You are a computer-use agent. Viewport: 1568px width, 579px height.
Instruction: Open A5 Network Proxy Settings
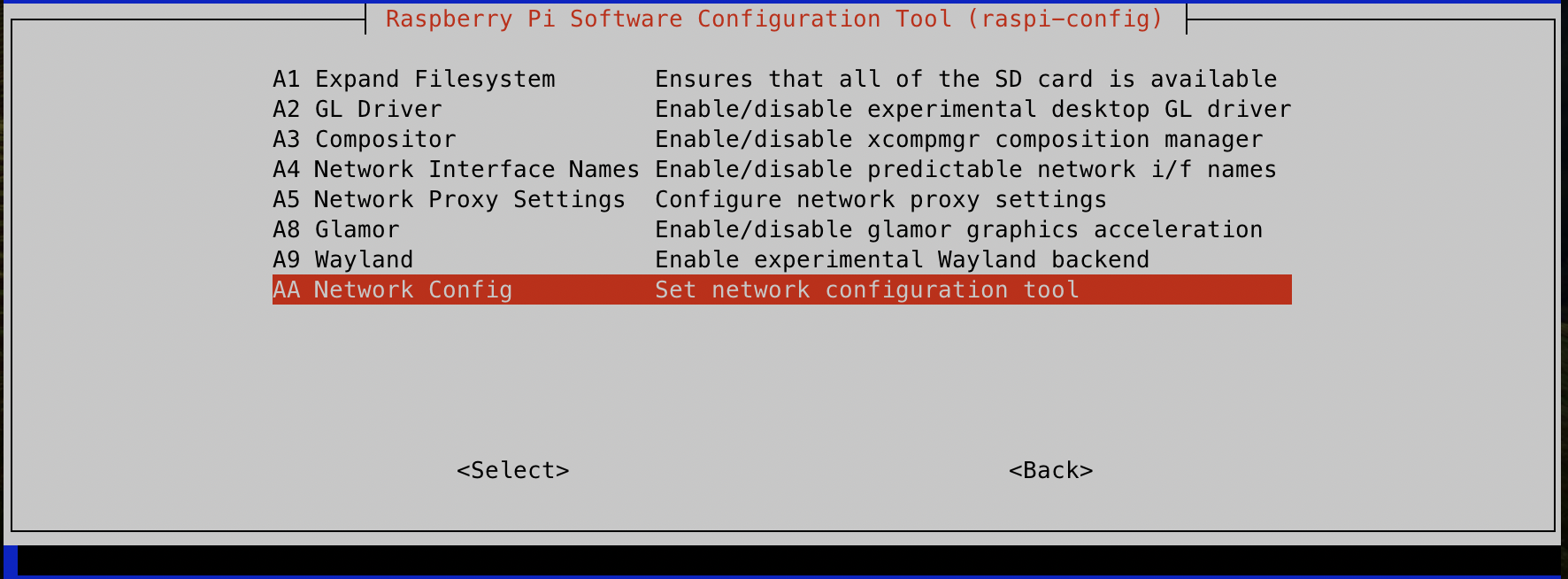tap(448, 199)
